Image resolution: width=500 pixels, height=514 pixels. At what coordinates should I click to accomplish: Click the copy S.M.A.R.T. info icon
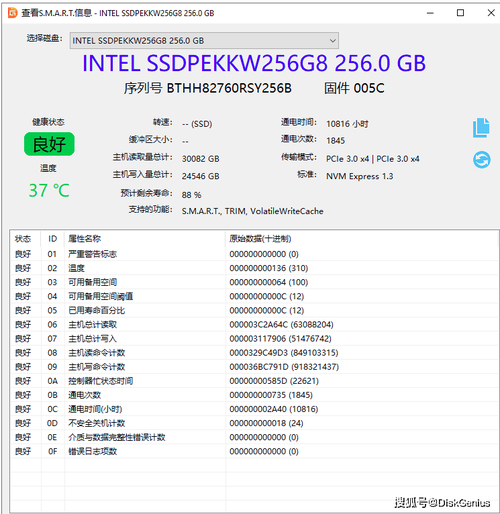click(x=481, y=128)
